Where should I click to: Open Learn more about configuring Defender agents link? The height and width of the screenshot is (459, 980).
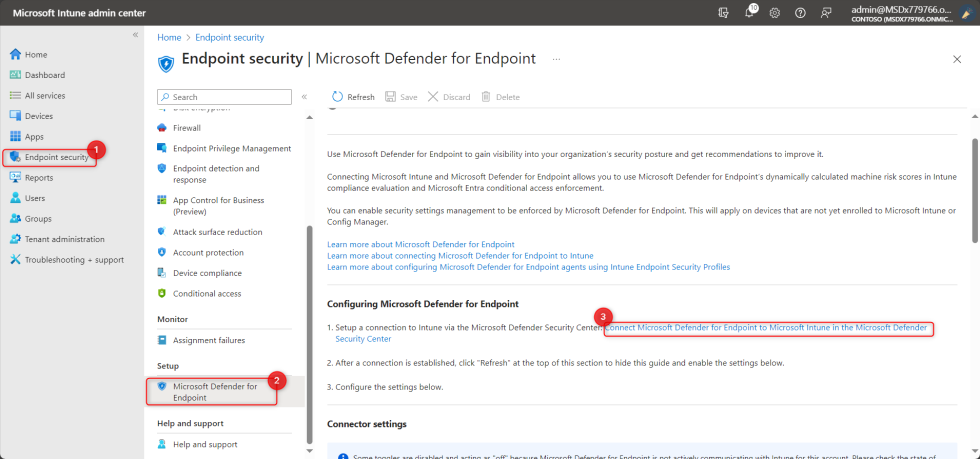click(528, 266)
